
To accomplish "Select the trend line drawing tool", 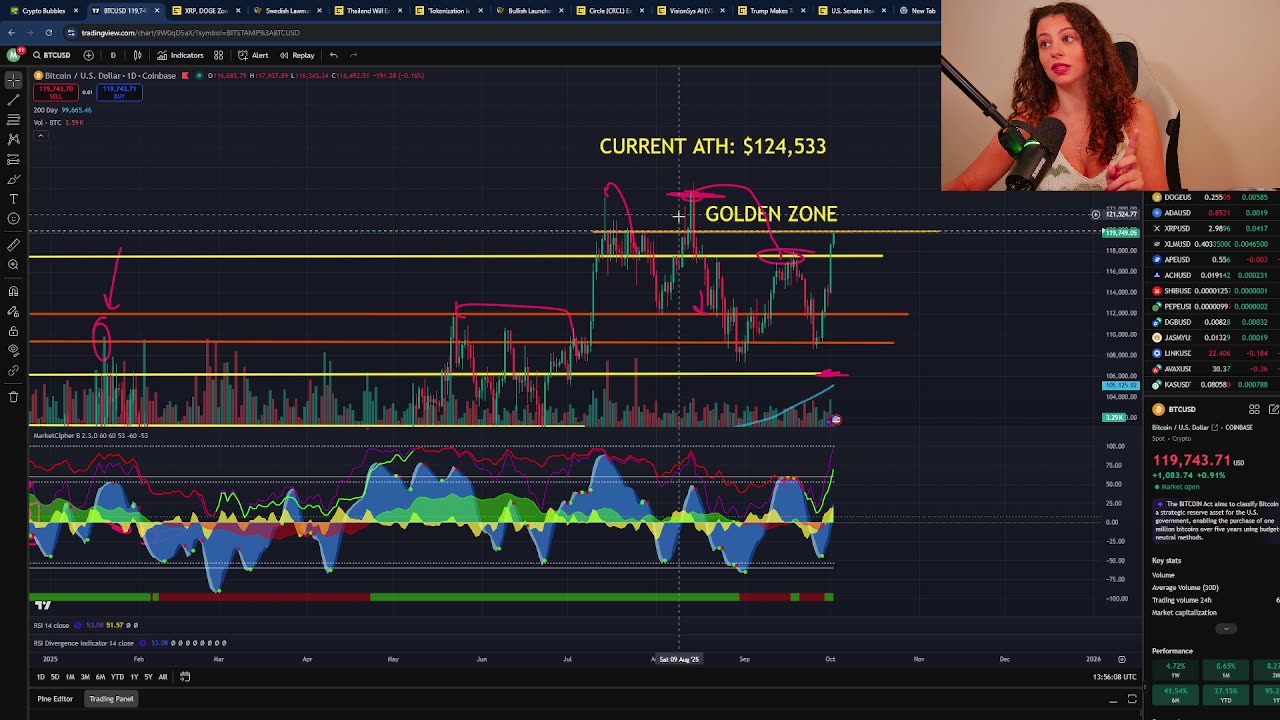I will coord(13,100).
